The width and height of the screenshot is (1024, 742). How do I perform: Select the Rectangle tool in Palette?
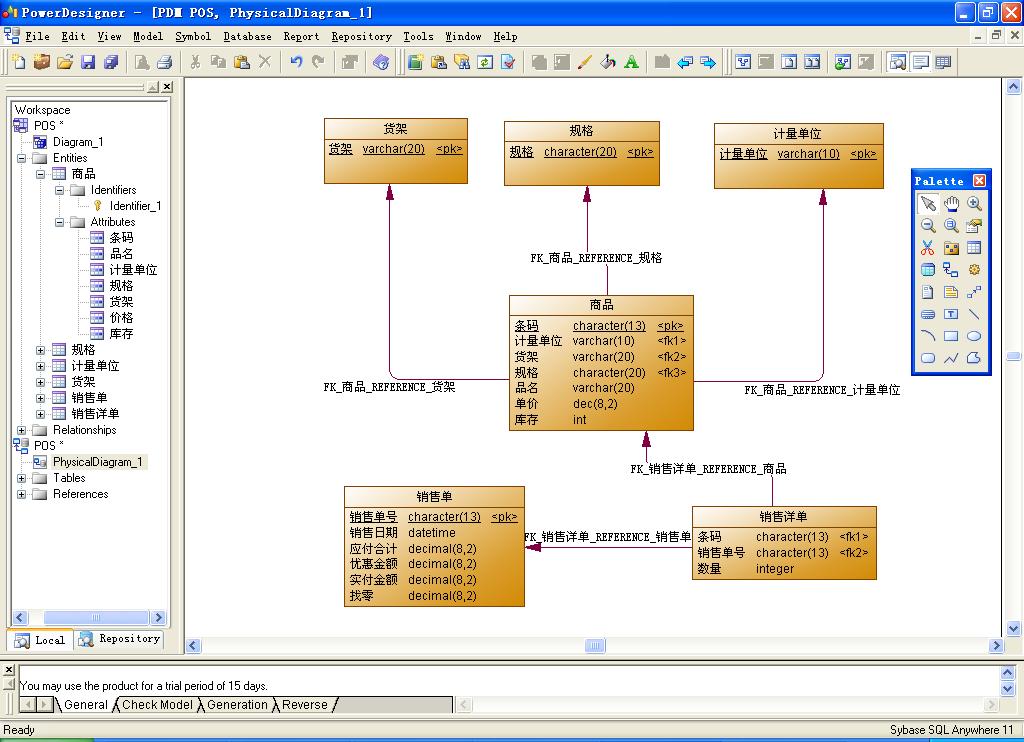[952, 336]
